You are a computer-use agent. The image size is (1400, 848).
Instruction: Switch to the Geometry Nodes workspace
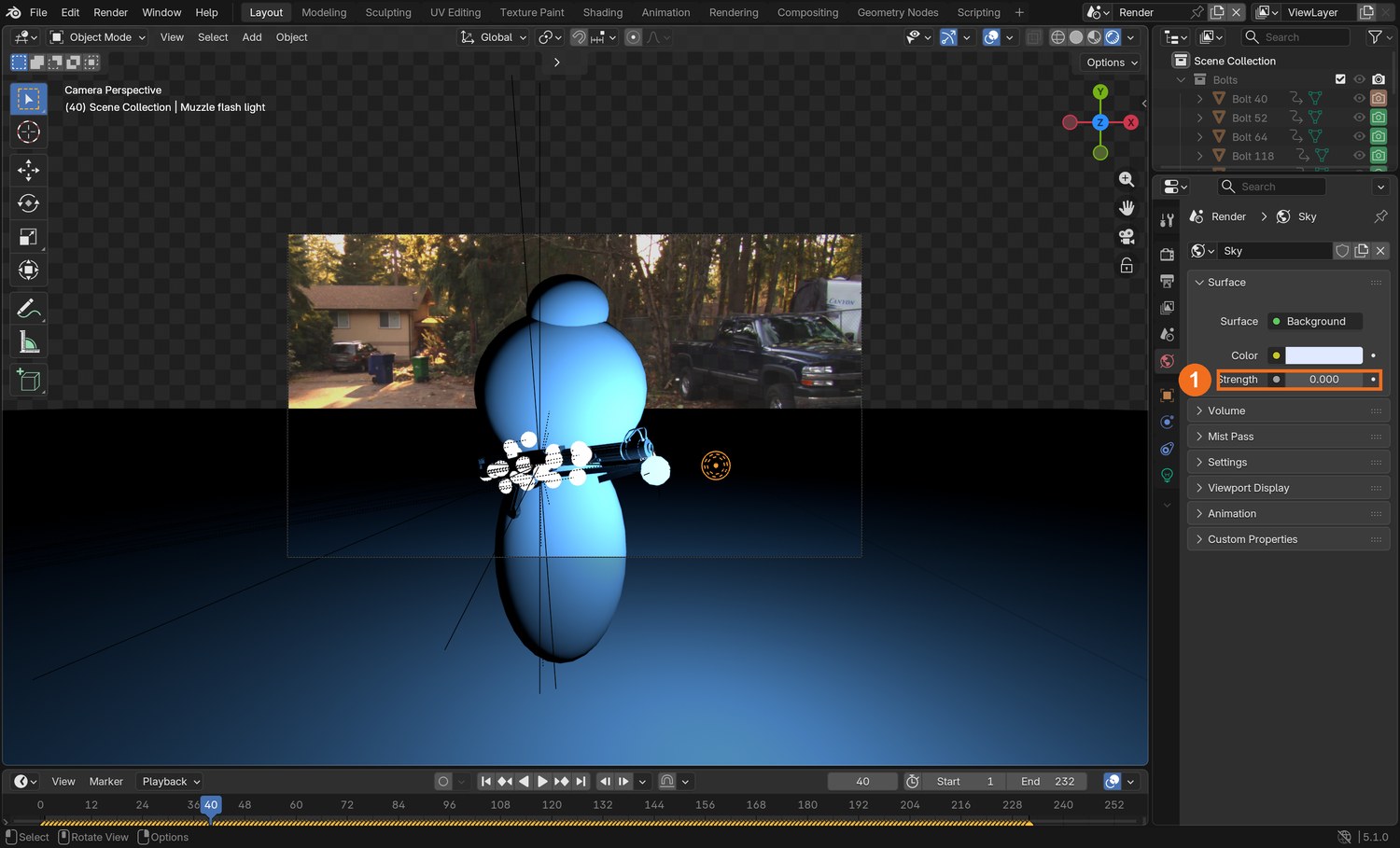coord(898,12)
